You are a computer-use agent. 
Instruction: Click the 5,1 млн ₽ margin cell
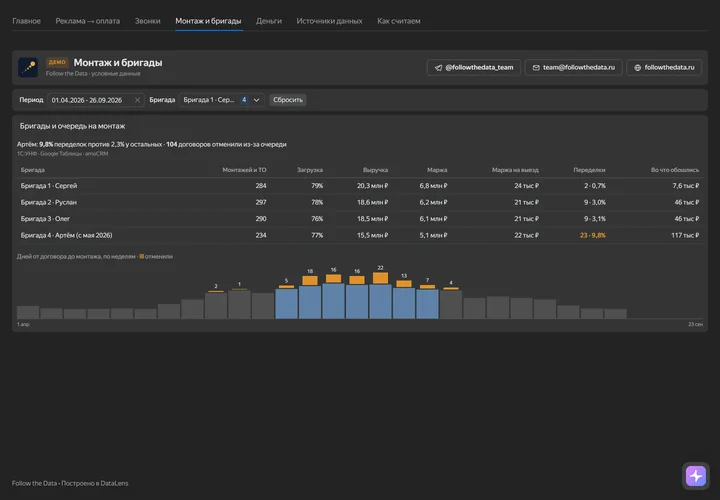433,236
